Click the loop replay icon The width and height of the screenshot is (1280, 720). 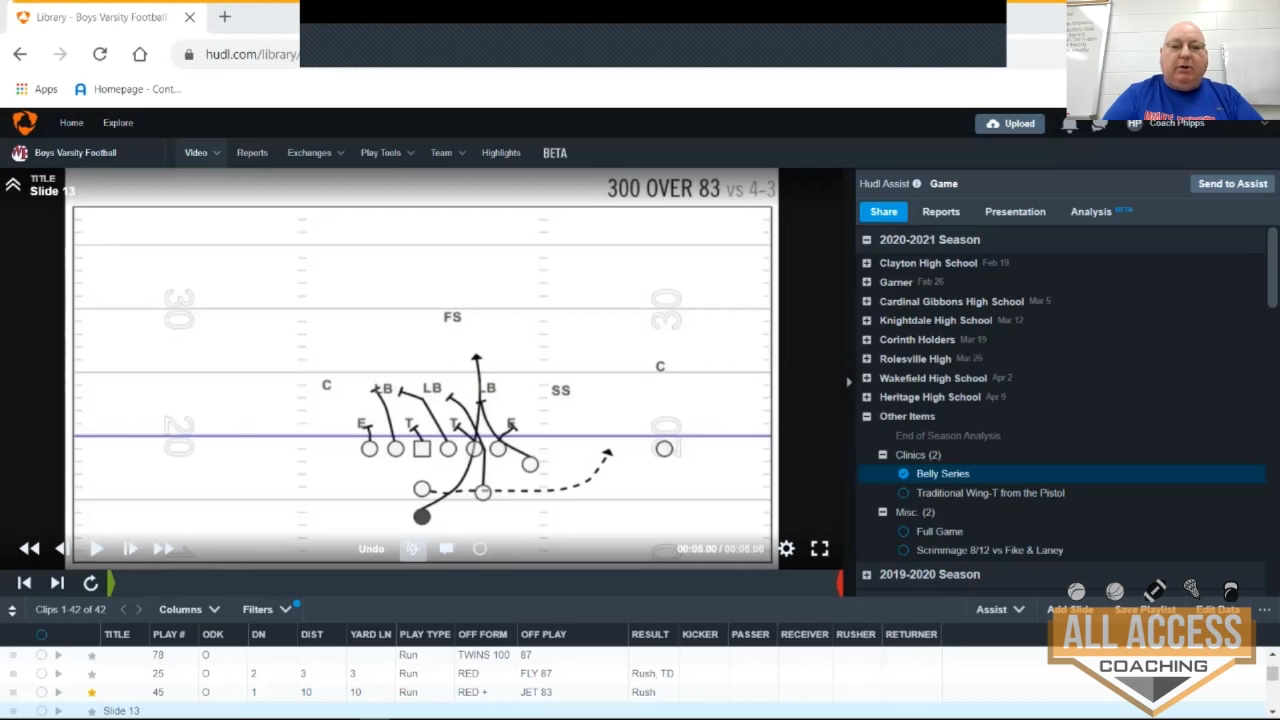(91, 583)
